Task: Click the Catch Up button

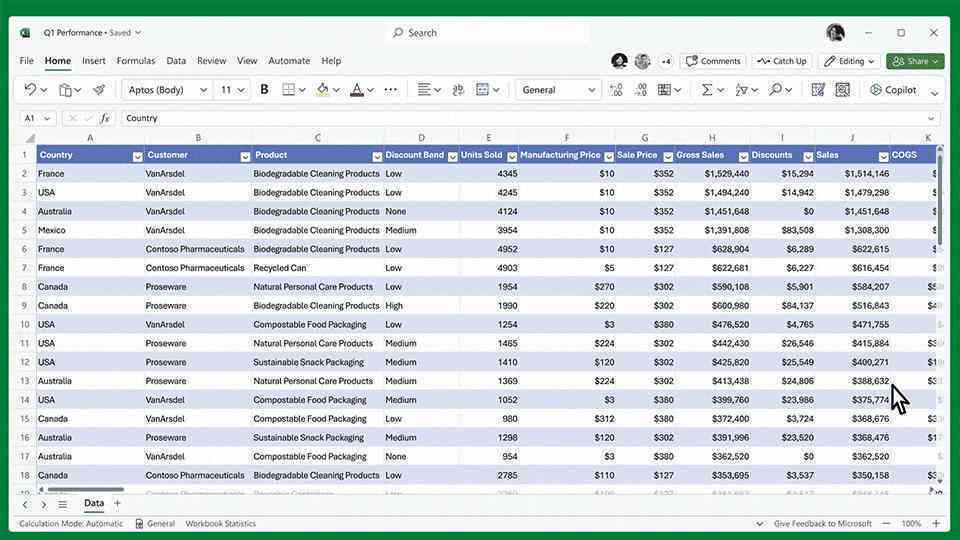Action: coord(782,61)
